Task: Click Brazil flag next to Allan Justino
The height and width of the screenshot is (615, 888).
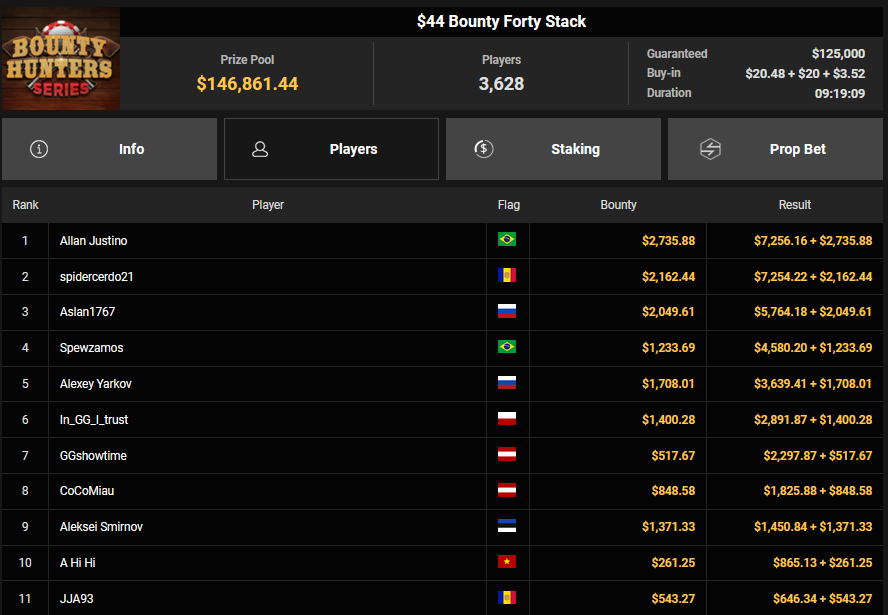Action: pyautogui.click(x=507, y=240)
